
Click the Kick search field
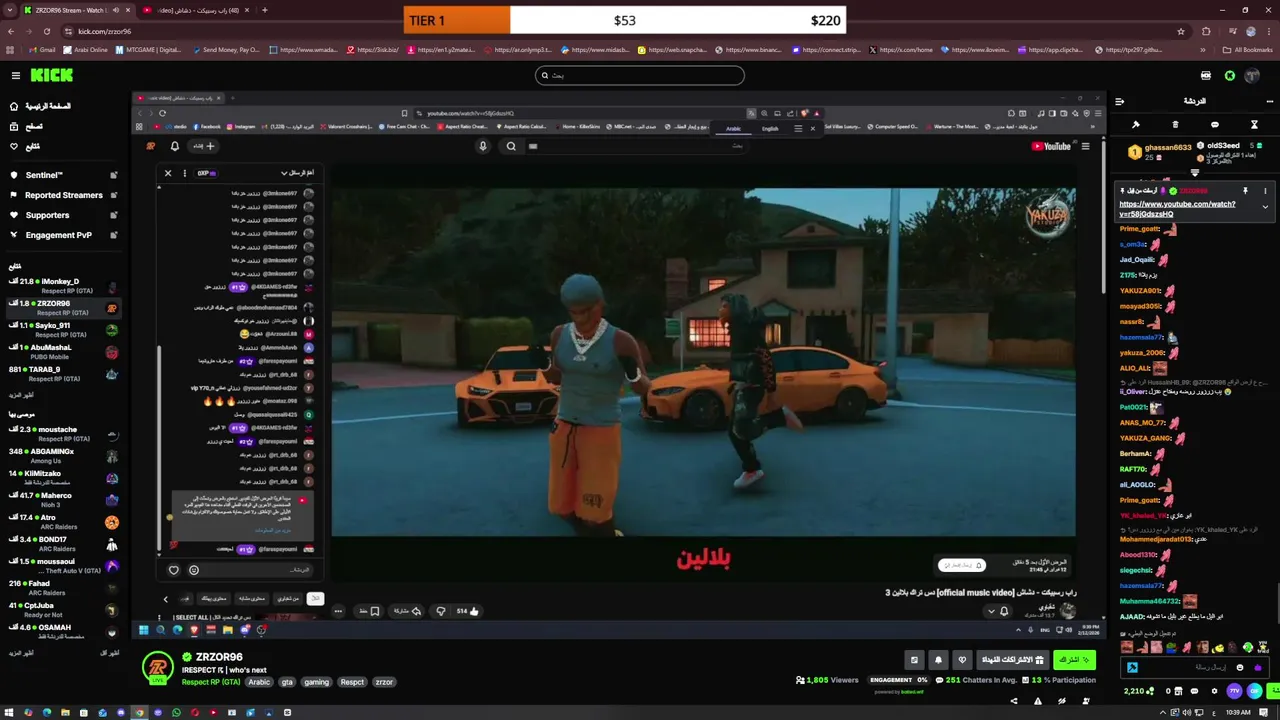pyautogui.click(x=640, y=75)
